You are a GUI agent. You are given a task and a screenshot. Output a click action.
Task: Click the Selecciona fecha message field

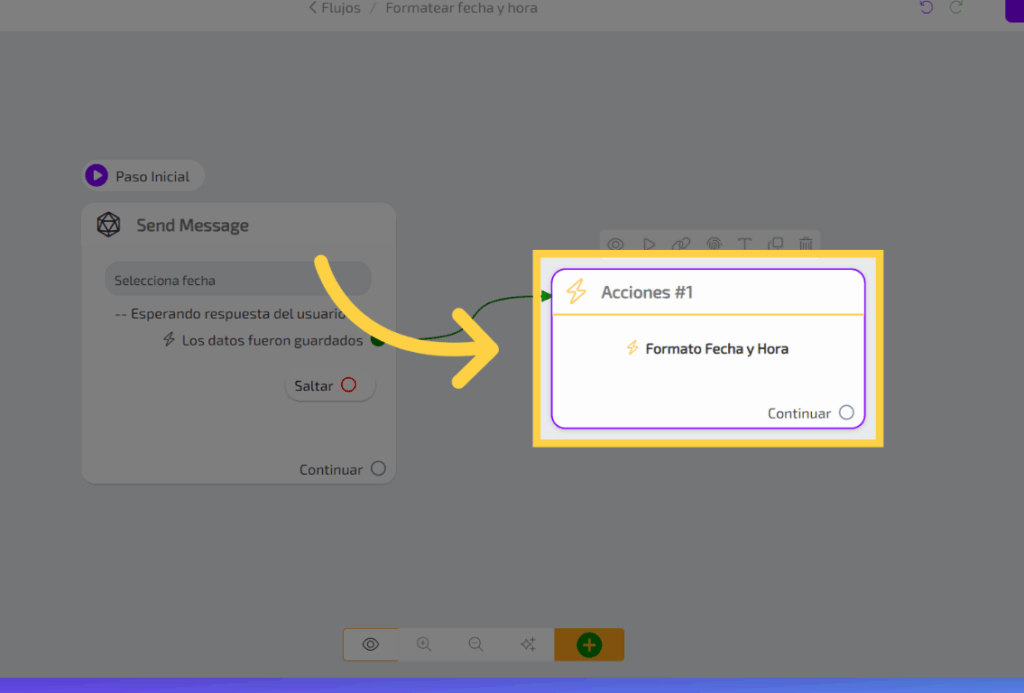(x=238, y=280)
